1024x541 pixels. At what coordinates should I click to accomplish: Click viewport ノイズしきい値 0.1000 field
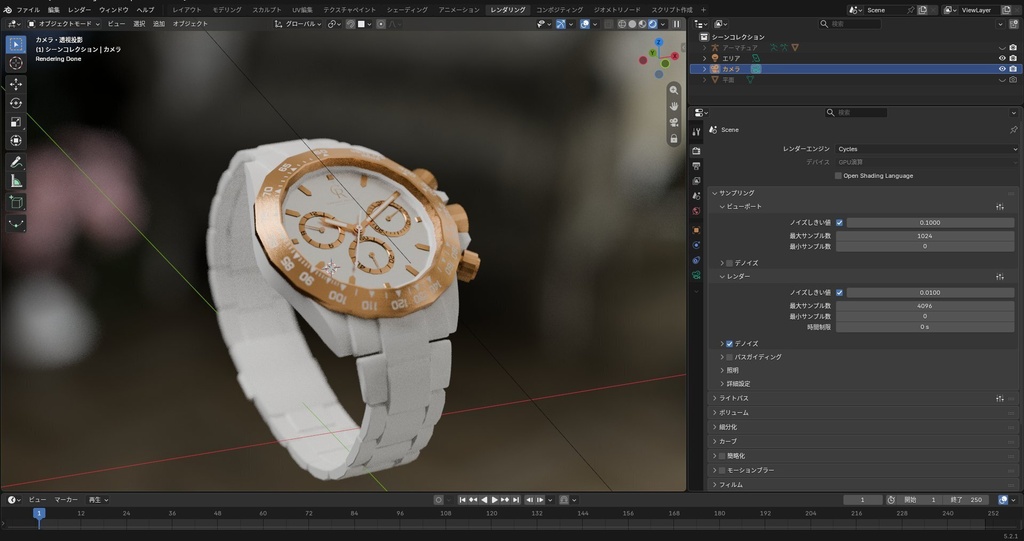point(930,223)
